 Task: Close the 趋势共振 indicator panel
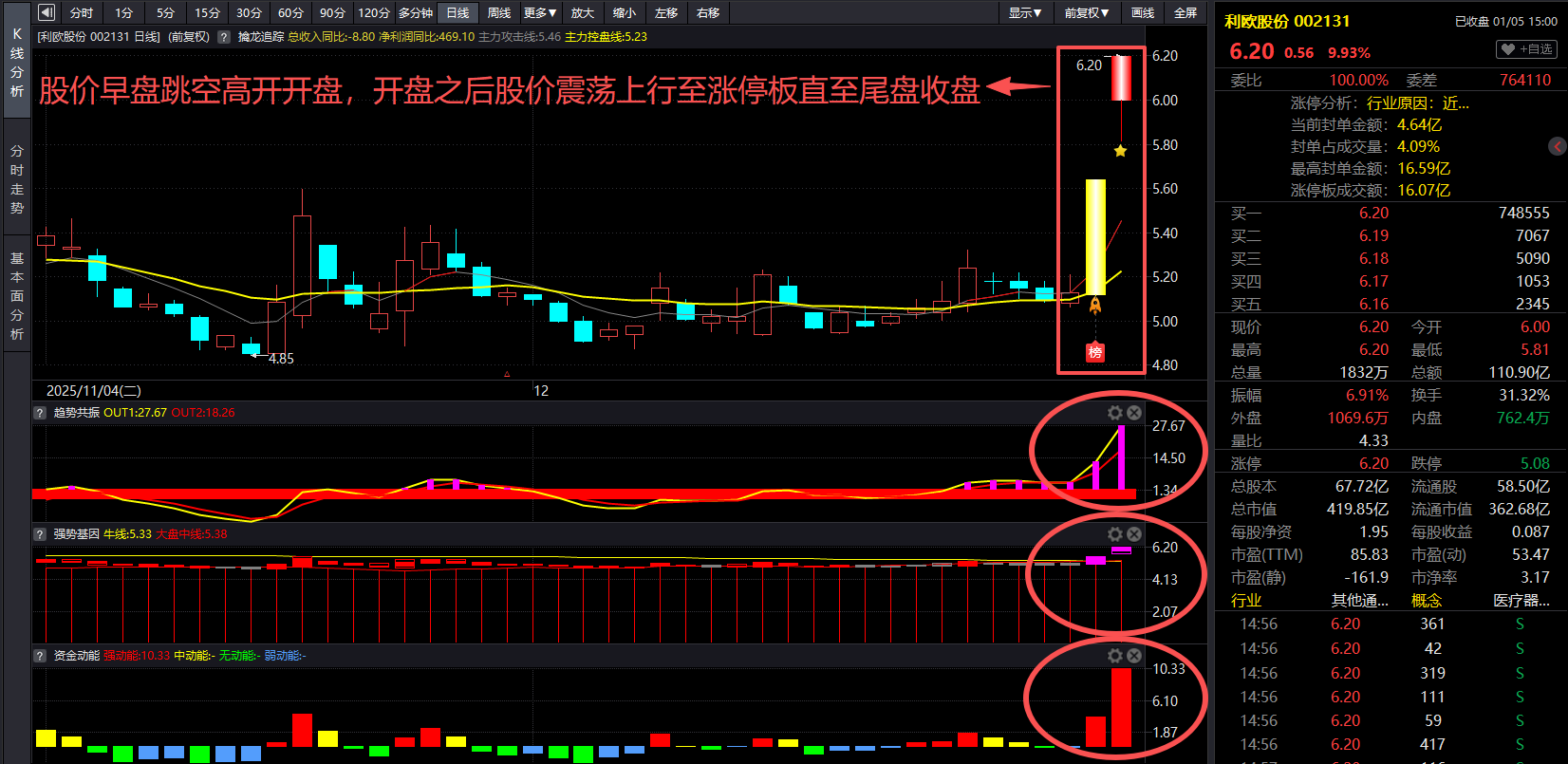coord(1133,413)
